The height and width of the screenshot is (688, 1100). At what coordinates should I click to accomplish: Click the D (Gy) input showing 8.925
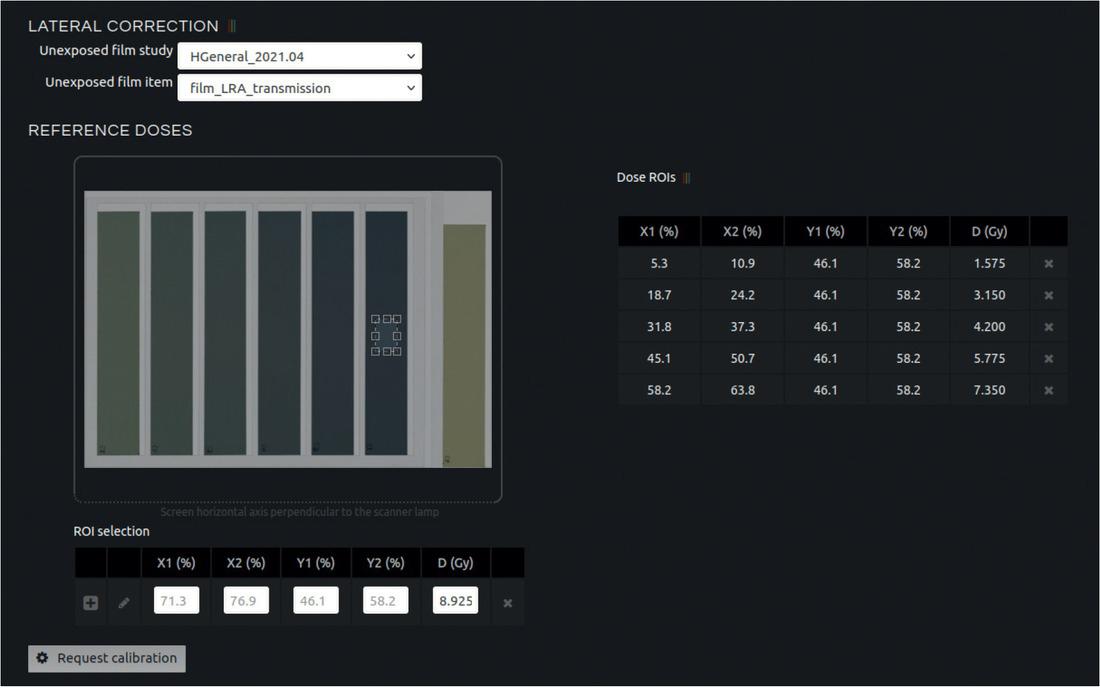pos(455,601)
